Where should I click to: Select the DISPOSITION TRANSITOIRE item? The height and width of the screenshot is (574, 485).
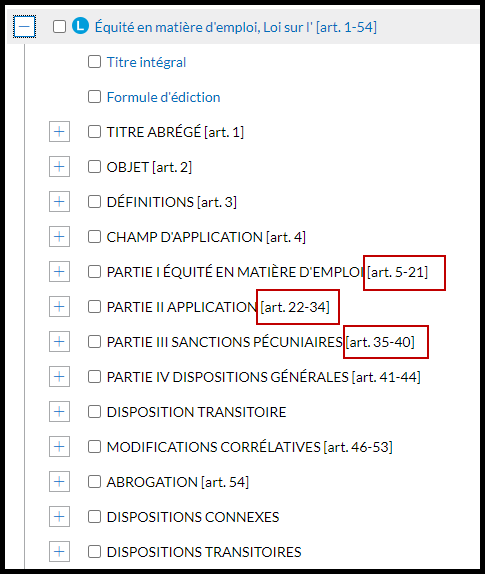click(197, 412)
